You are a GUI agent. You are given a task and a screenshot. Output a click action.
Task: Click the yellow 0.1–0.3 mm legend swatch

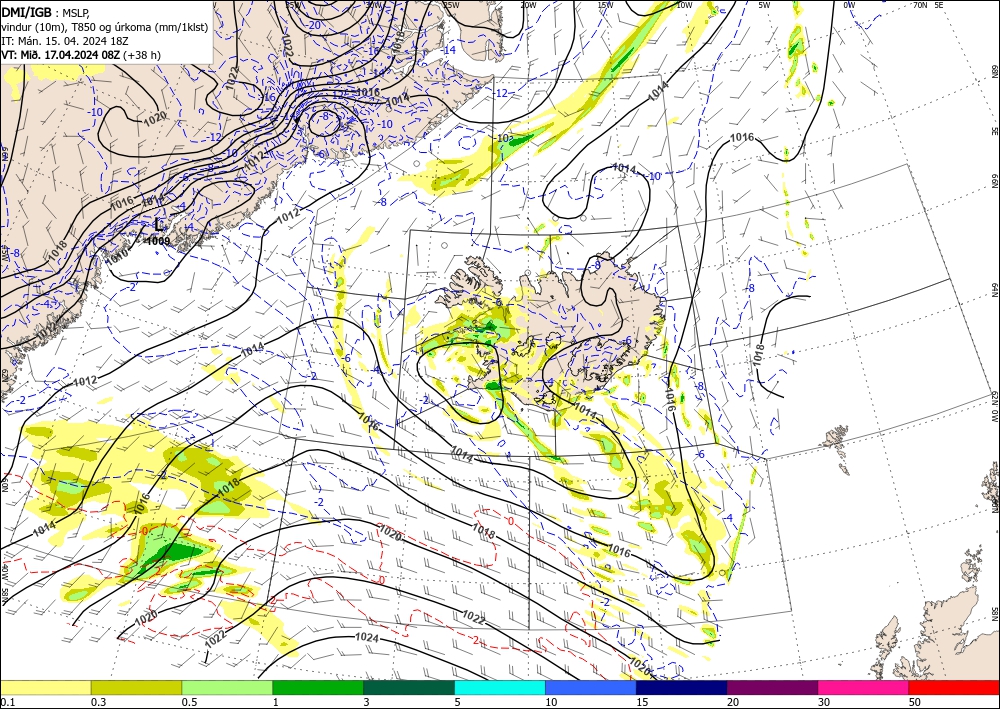45,687
